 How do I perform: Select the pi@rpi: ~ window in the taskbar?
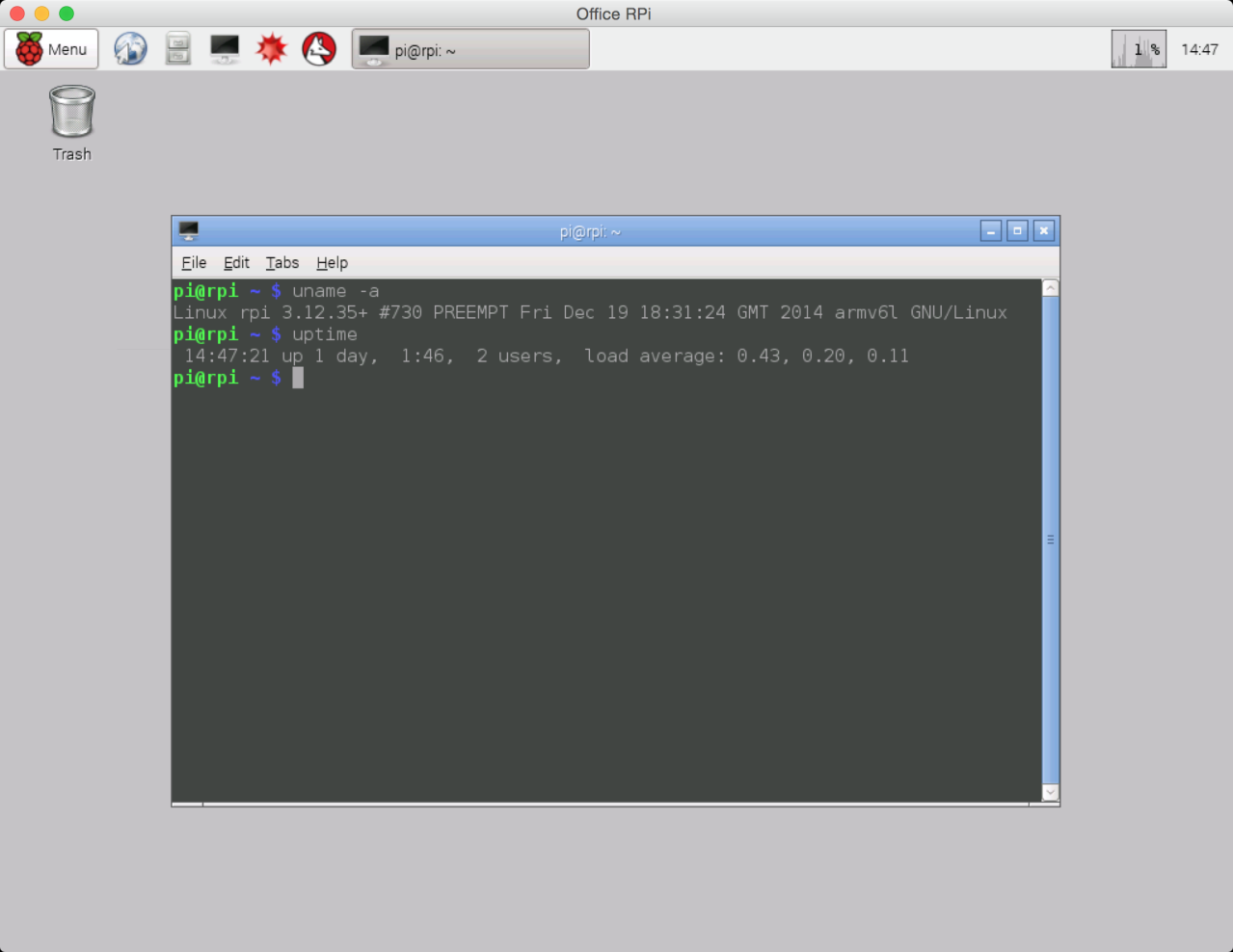pos(469,48)
